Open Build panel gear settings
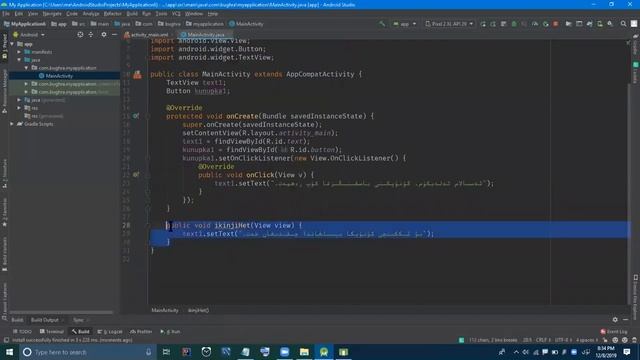The width and height of the screenshot is (640, 360). point(615,320)
